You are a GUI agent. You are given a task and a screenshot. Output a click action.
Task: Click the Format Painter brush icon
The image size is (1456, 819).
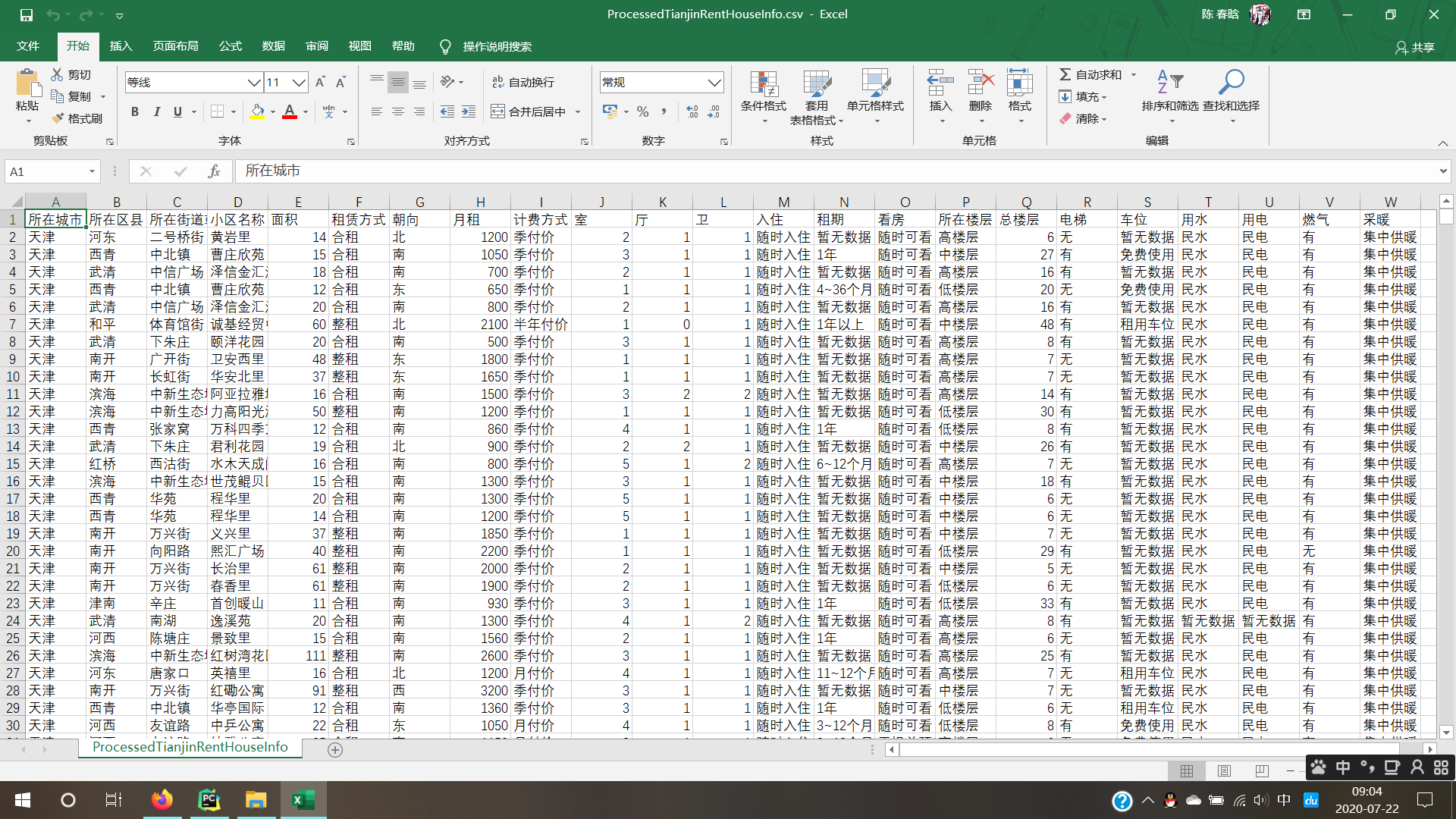58,119
